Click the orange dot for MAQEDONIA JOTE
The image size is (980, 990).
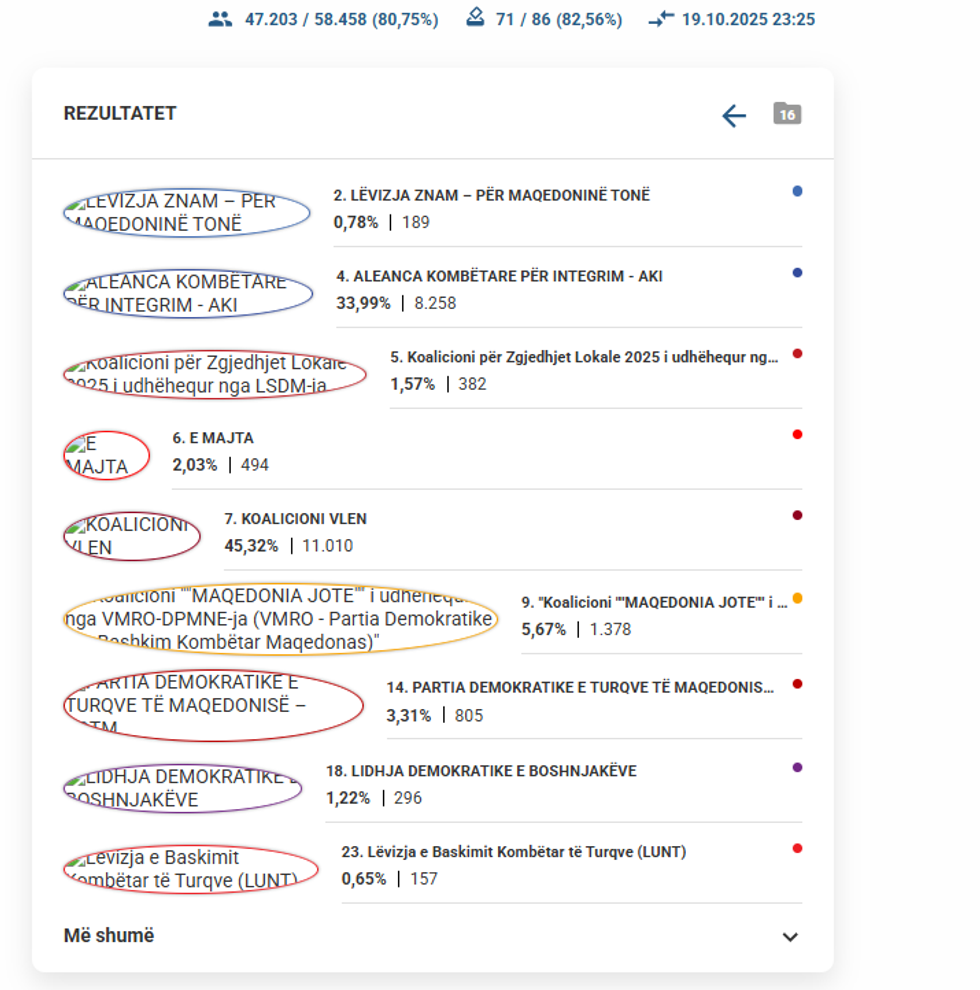[797, 599]
